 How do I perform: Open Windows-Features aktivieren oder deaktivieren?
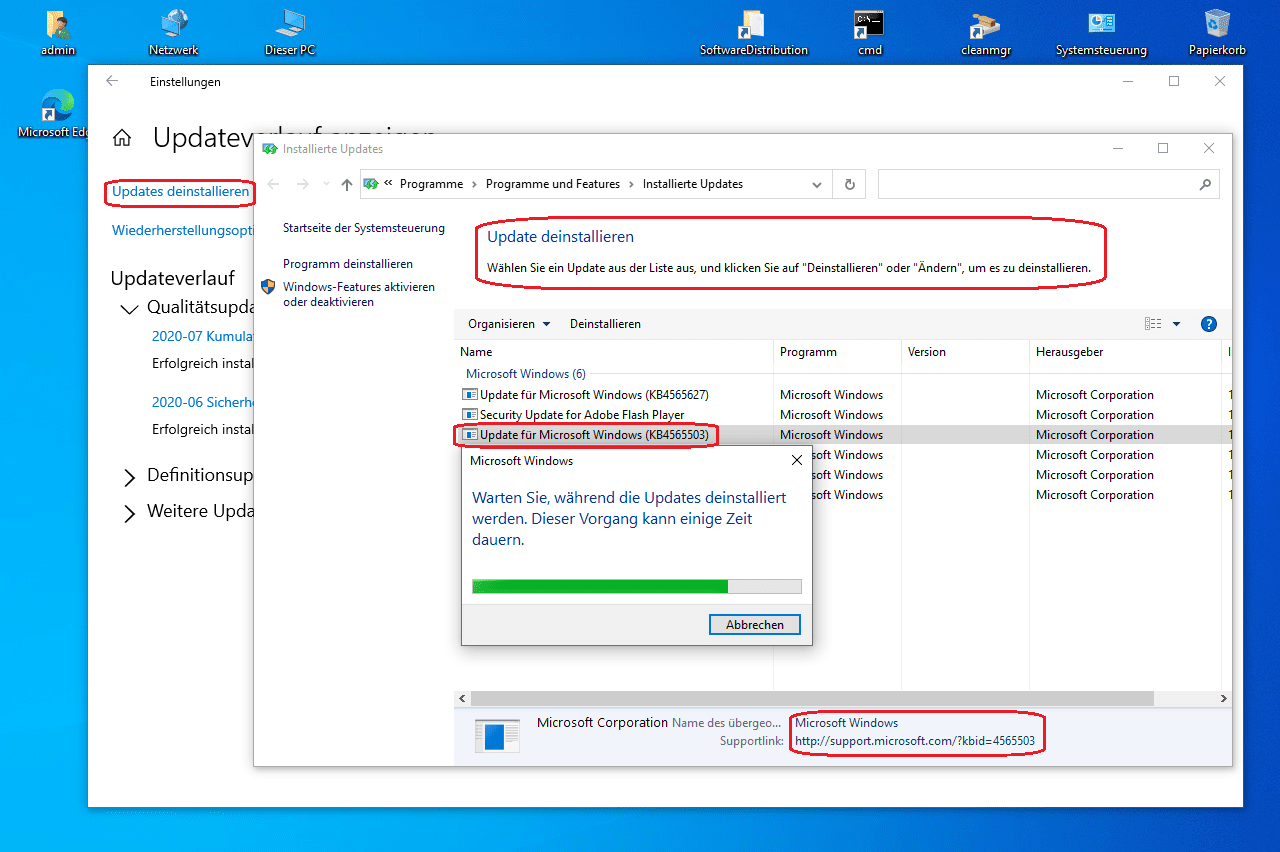tap(359, 294)
